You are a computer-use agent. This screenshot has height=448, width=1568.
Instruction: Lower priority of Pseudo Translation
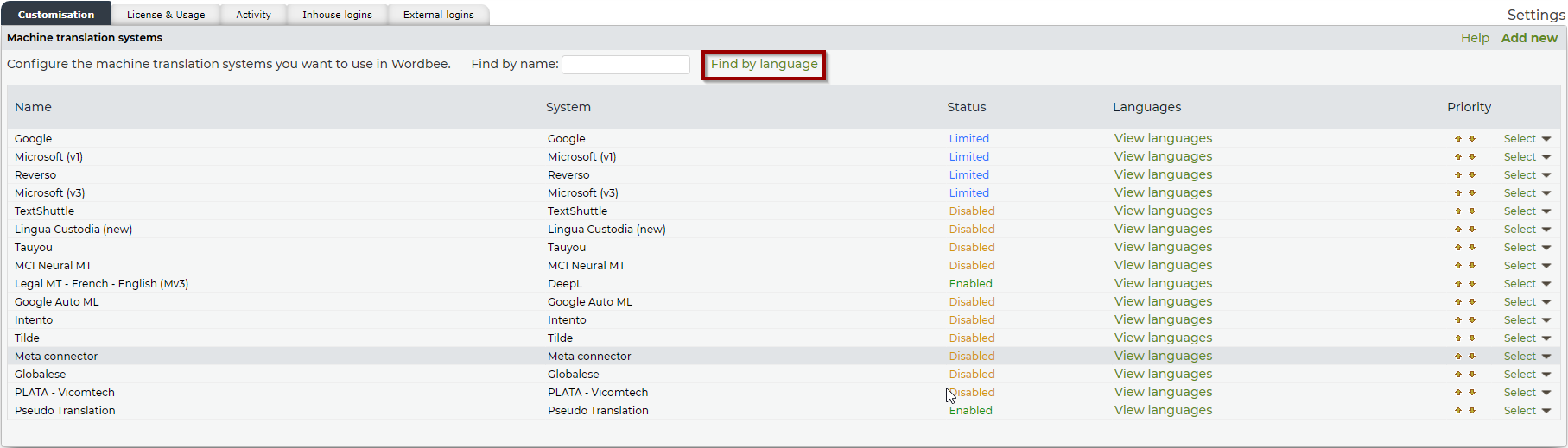coord(1472,411)
